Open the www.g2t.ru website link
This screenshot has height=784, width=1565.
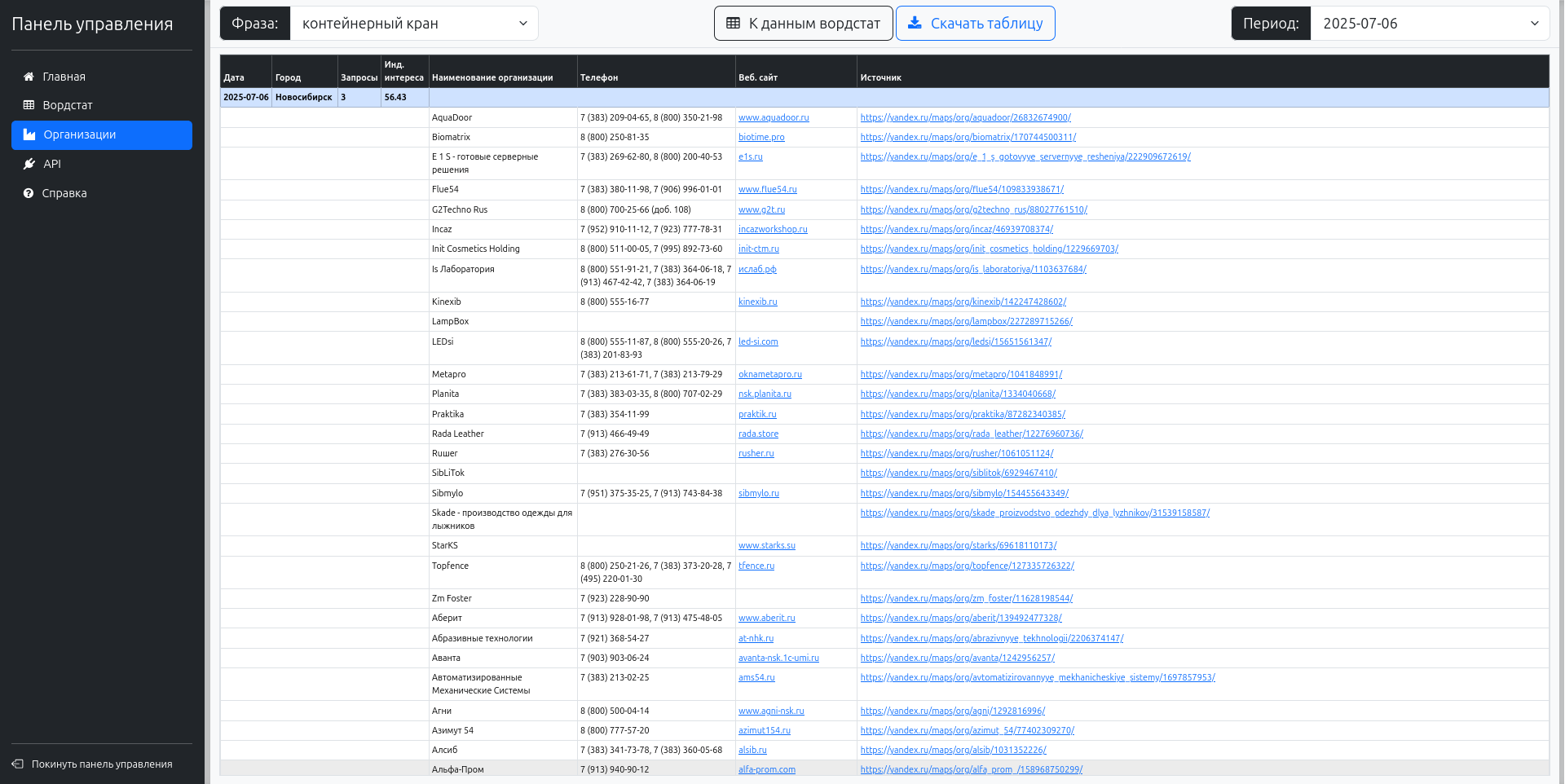tap(761, 209)
